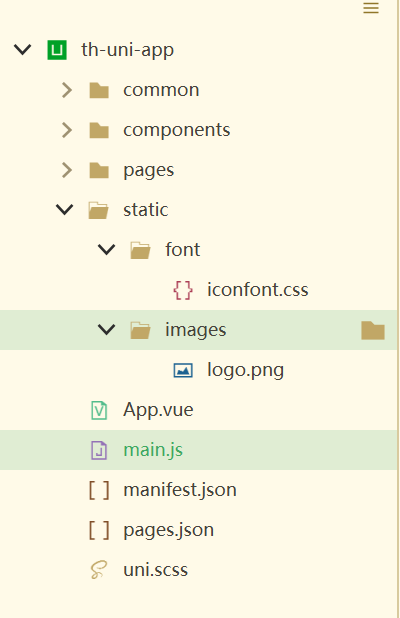
Task: Open the iconfont.css file label
Action: coord(258,290)
